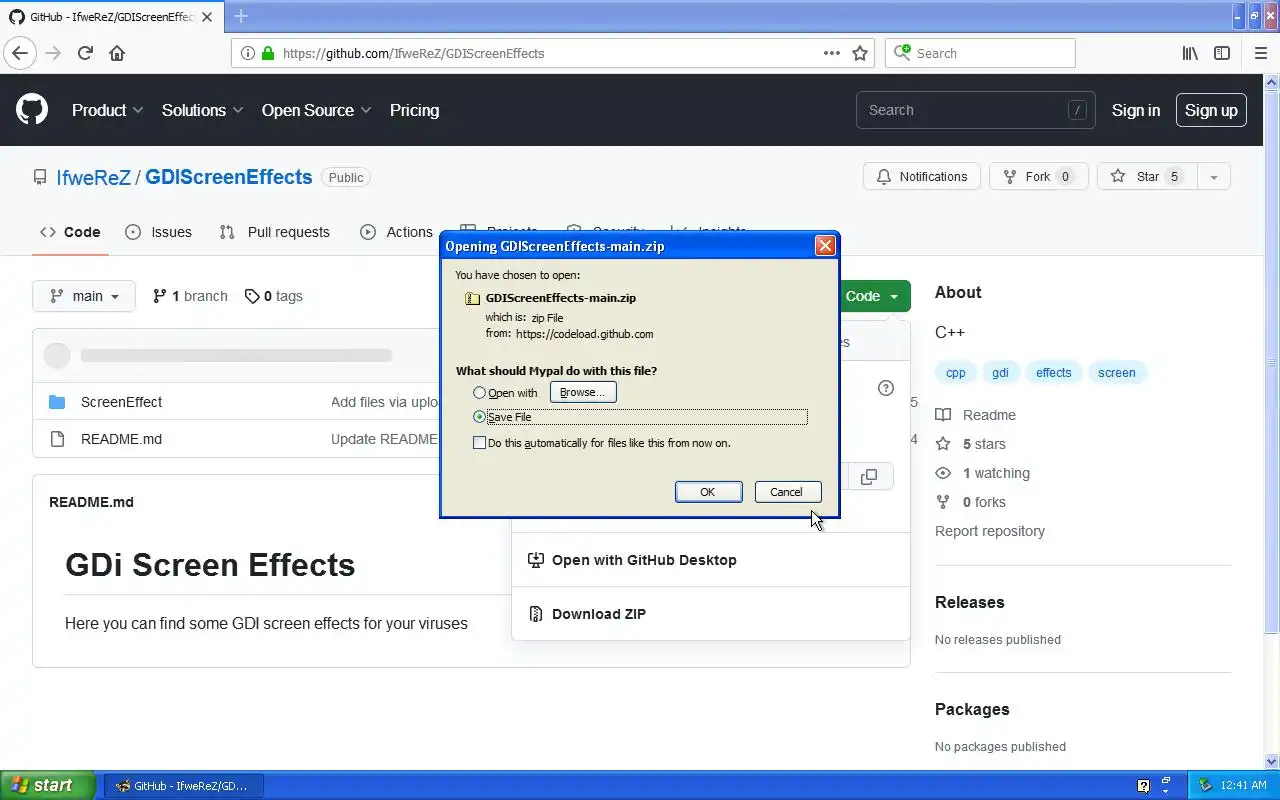The height and width of the screenshot is (800, 1280).
Task: Expand the Open Source navigation dropdown
Action: point(317,110)
